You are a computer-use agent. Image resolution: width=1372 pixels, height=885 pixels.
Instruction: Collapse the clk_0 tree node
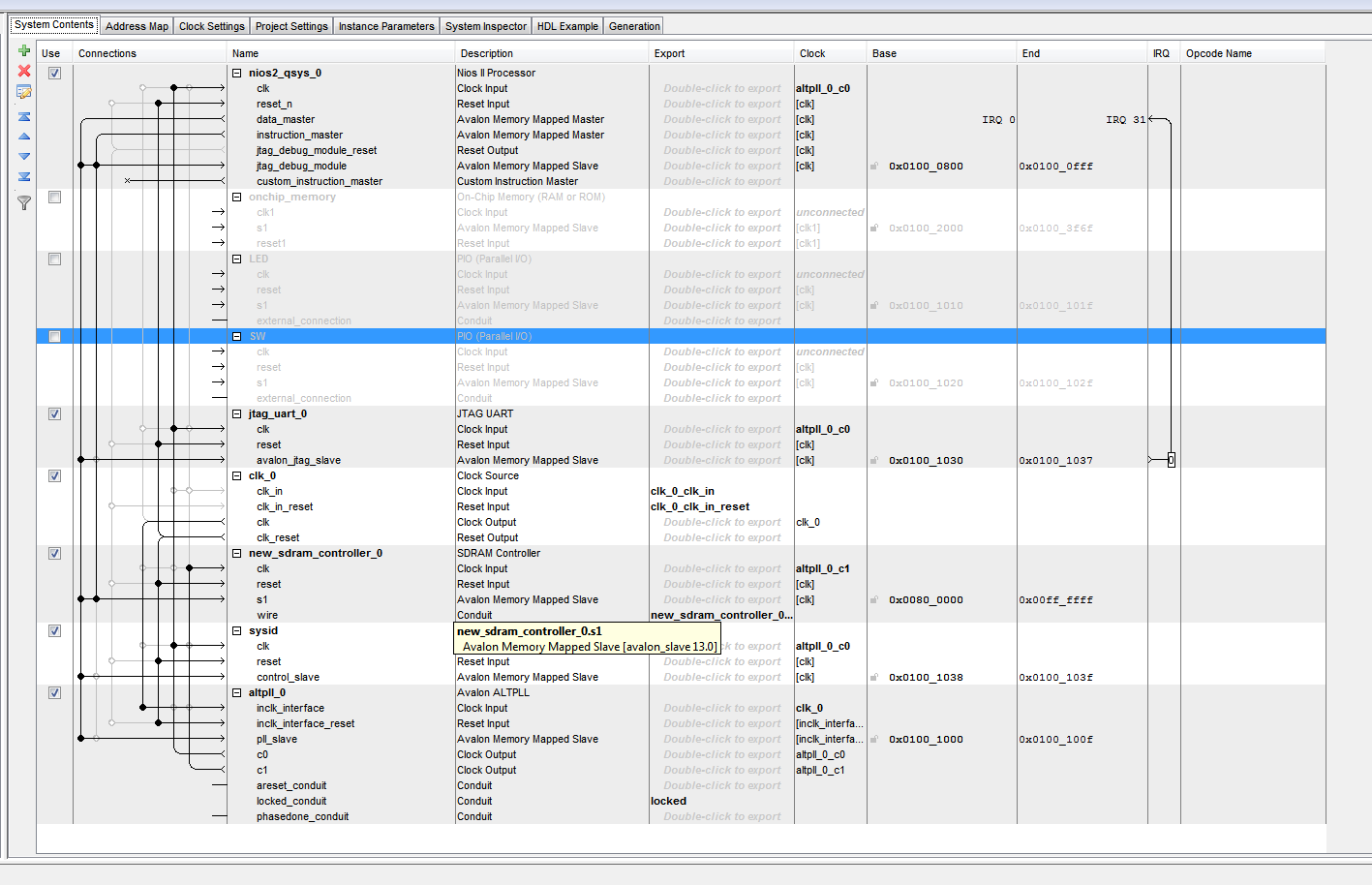237,475
